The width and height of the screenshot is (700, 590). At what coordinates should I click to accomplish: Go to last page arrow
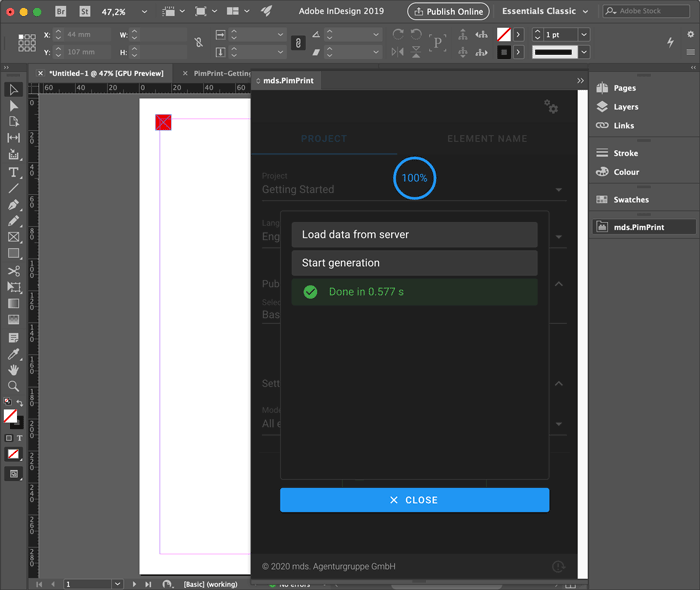148,584
